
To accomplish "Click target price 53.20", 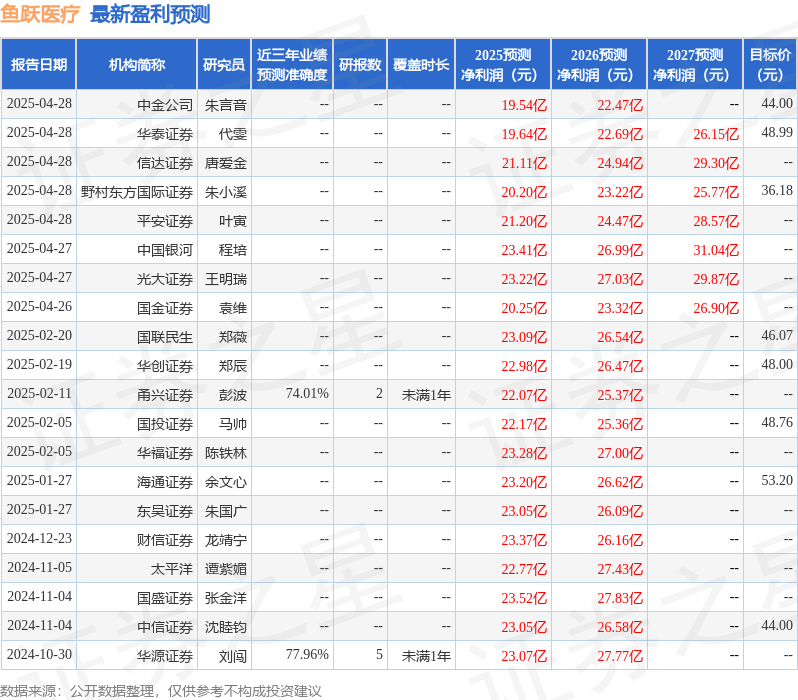I will pos(777,481).
